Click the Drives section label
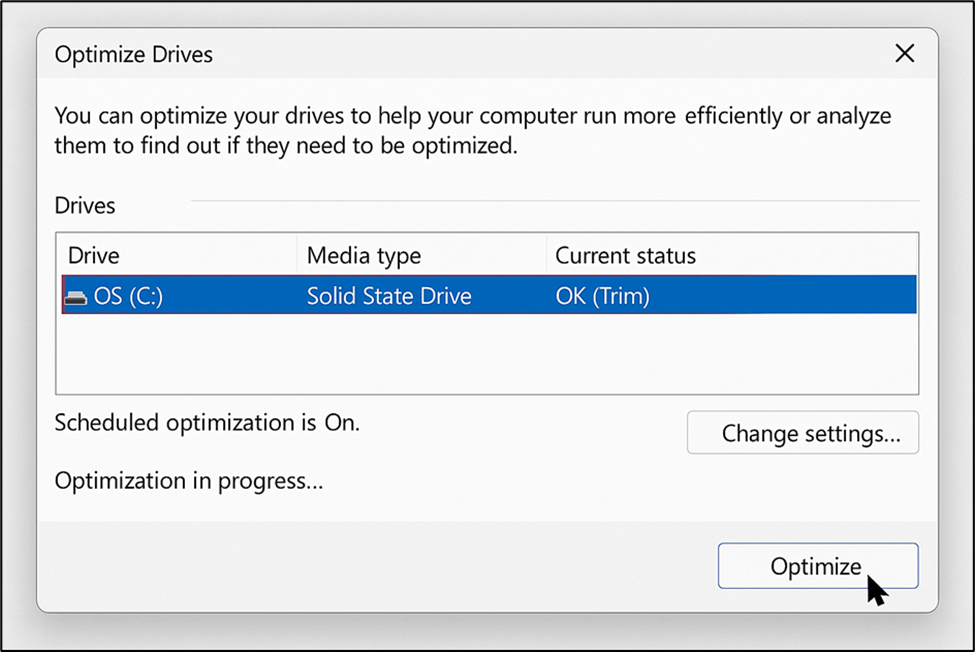 point(85,206)
